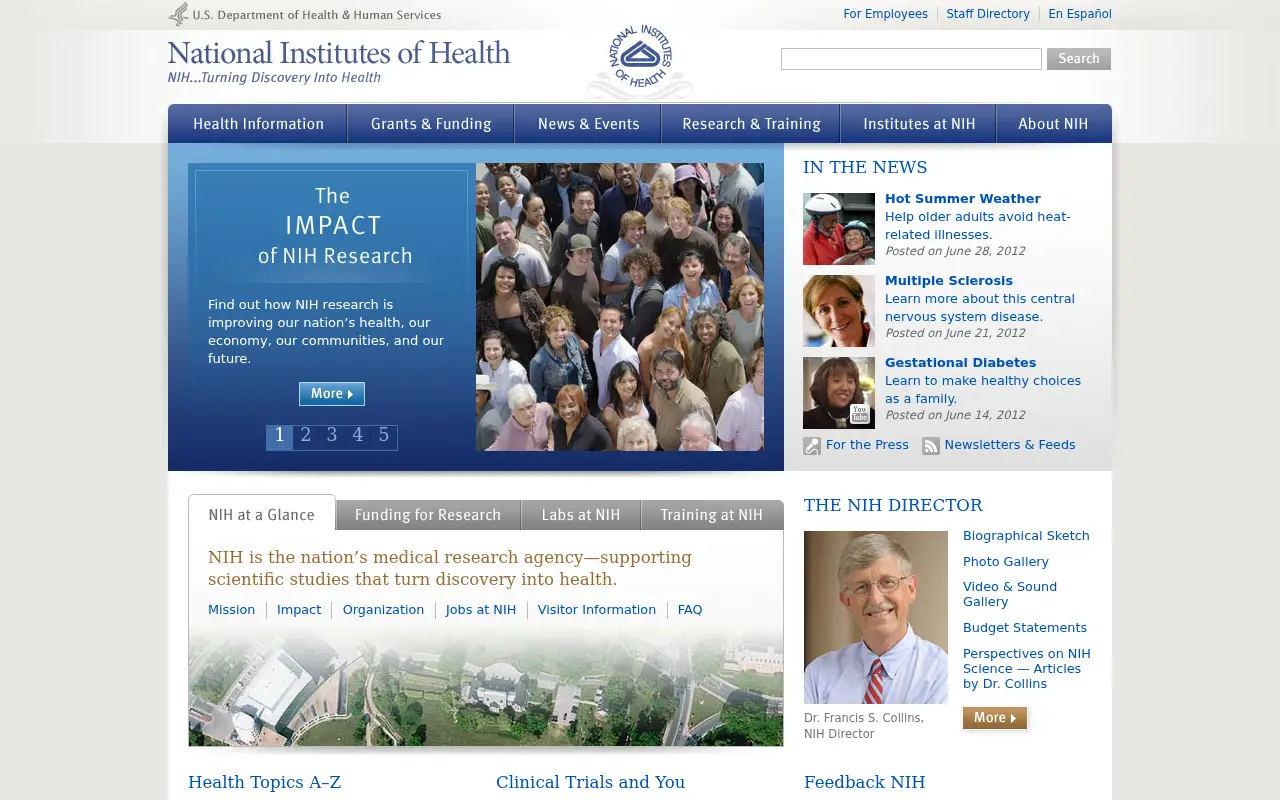Click Dr. Francis Collins portrait photo
The height and width of the screenshot is (800, 1280).
(876, 617)
